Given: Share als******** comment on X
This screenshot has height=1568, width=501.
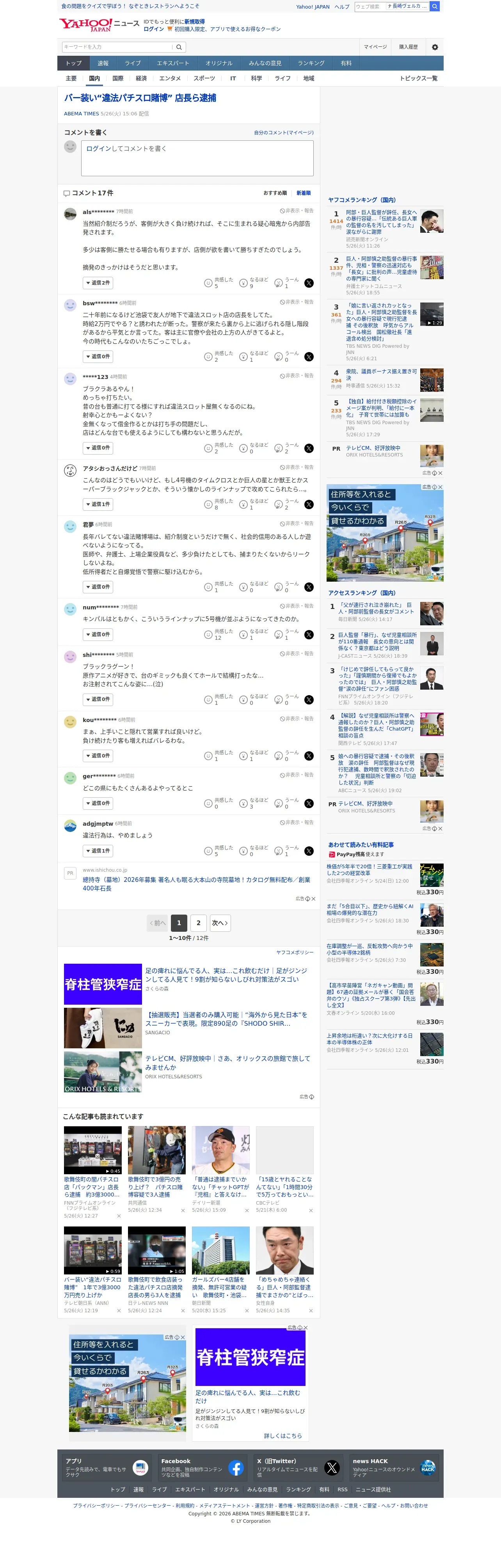Looking at the screenshot, I should click(x=309, y=283).
